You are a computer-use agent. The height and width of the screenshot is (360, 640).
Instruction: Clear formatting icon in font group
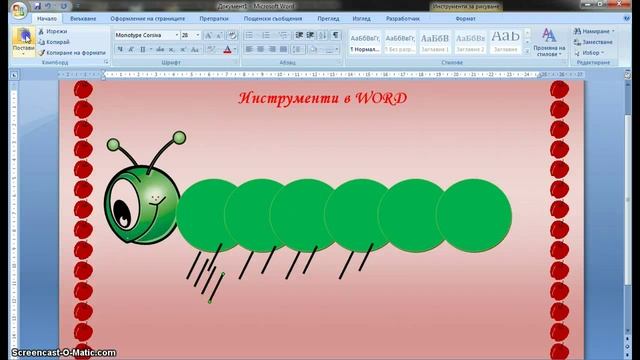click(x=232, y=36)
